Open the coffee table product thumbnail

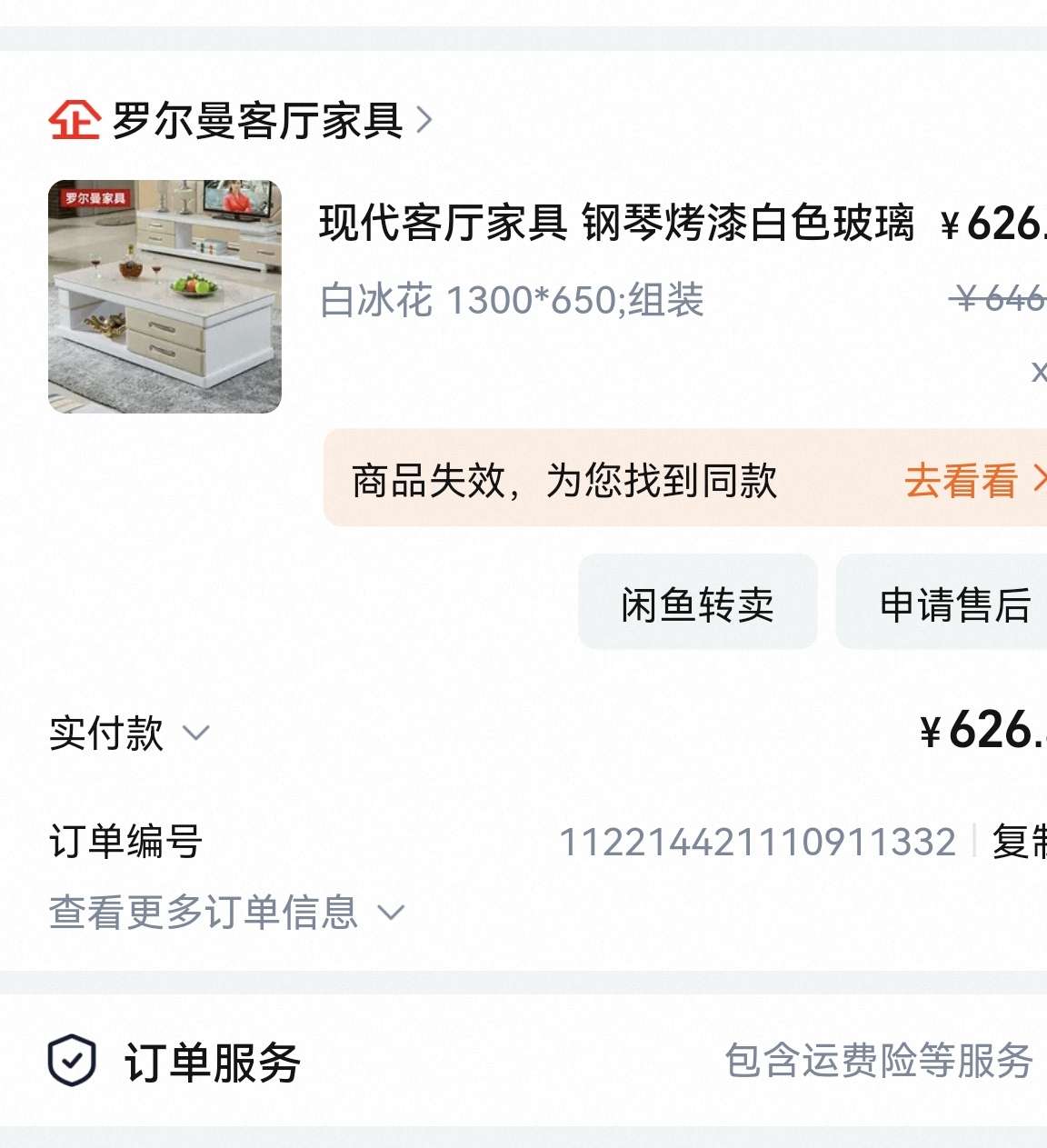point(165,296)
